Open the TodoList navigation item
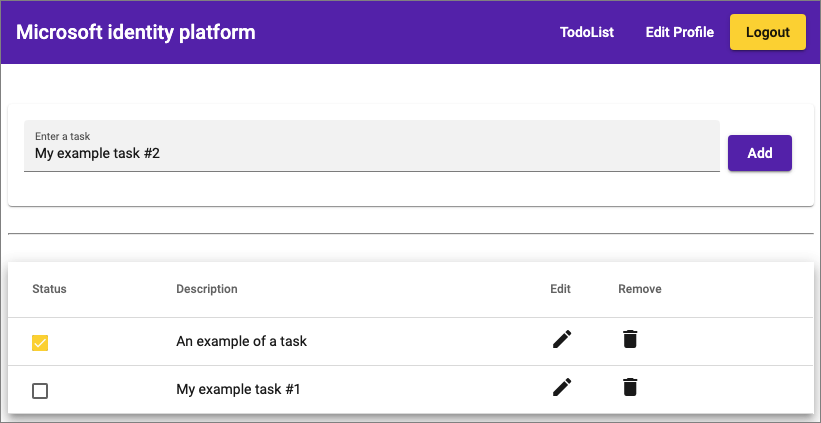This screenshot has height=423, width=821. [587, 32]
